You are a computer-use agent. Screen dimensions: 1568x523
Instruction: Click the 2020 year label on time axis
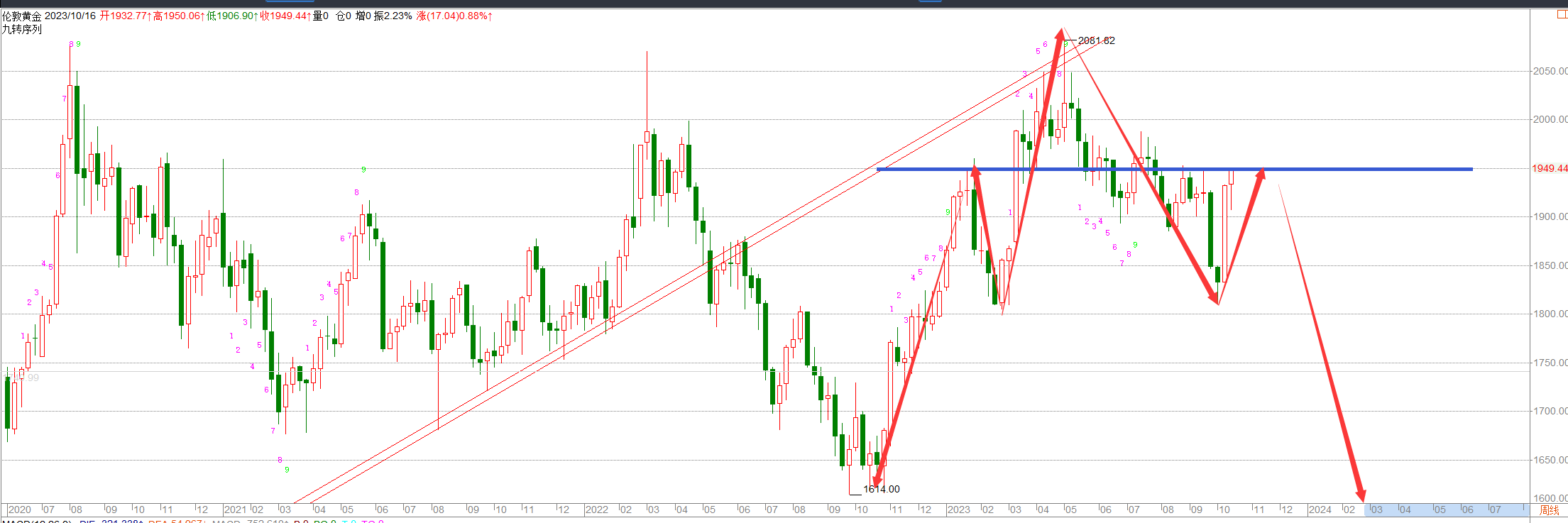[x=19, y=510]
